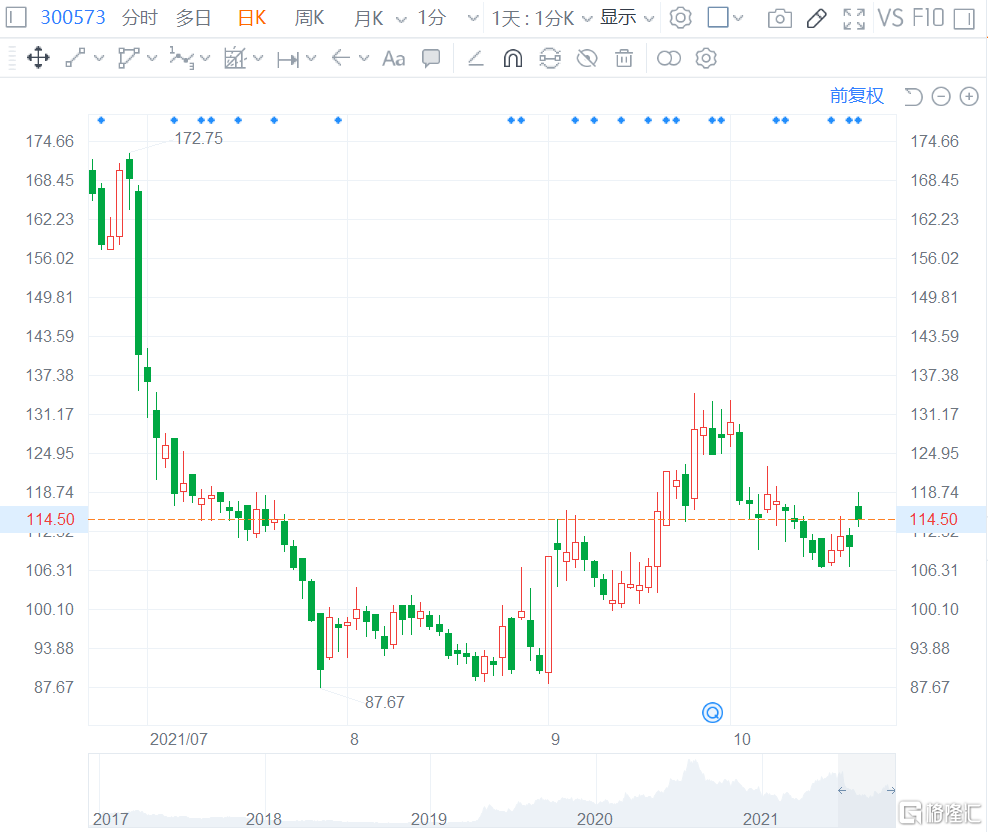Click the stock code 300573
988x832 pixels.
73,17
